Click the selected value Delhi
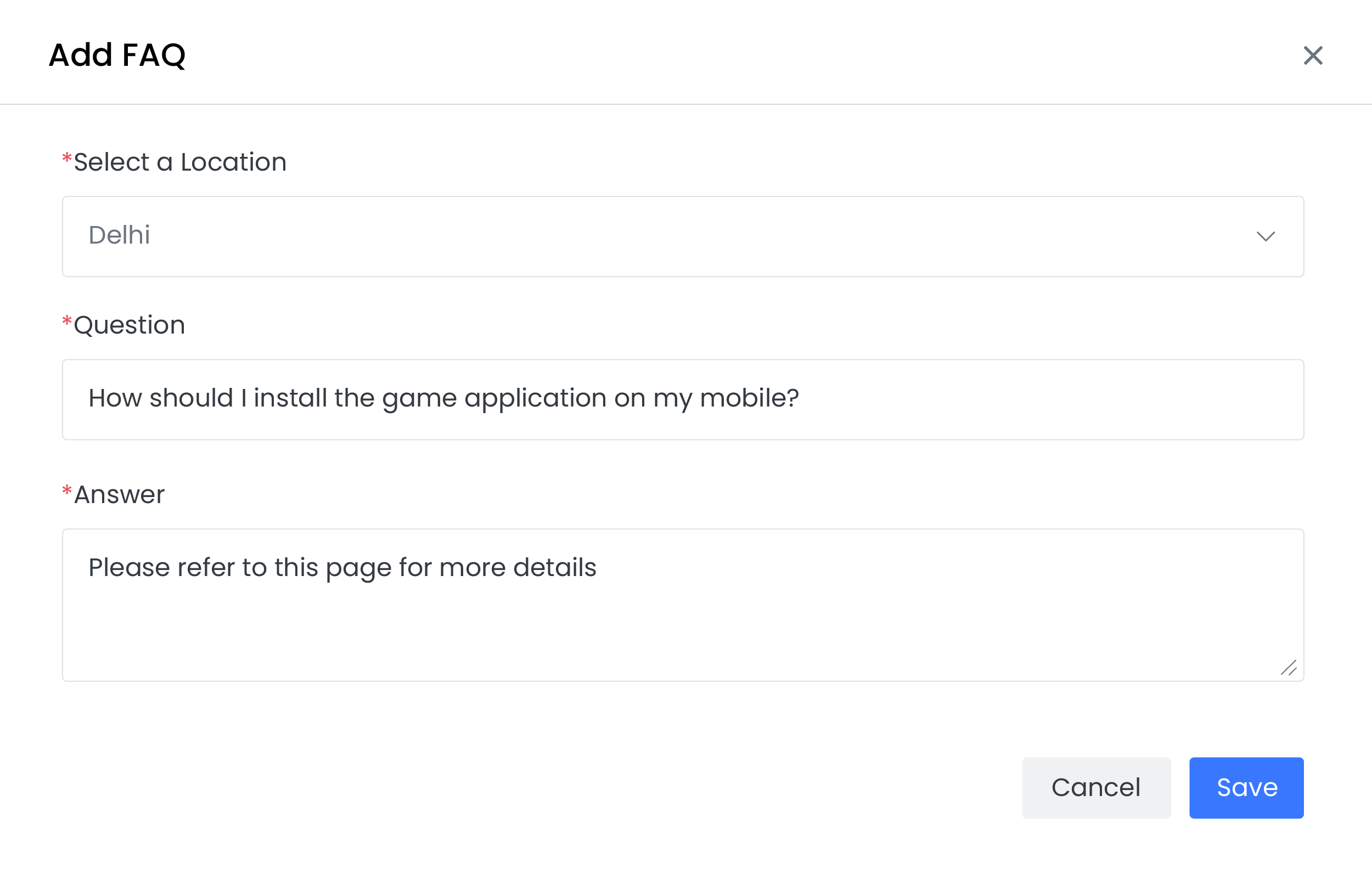 [x=119, y=235]
